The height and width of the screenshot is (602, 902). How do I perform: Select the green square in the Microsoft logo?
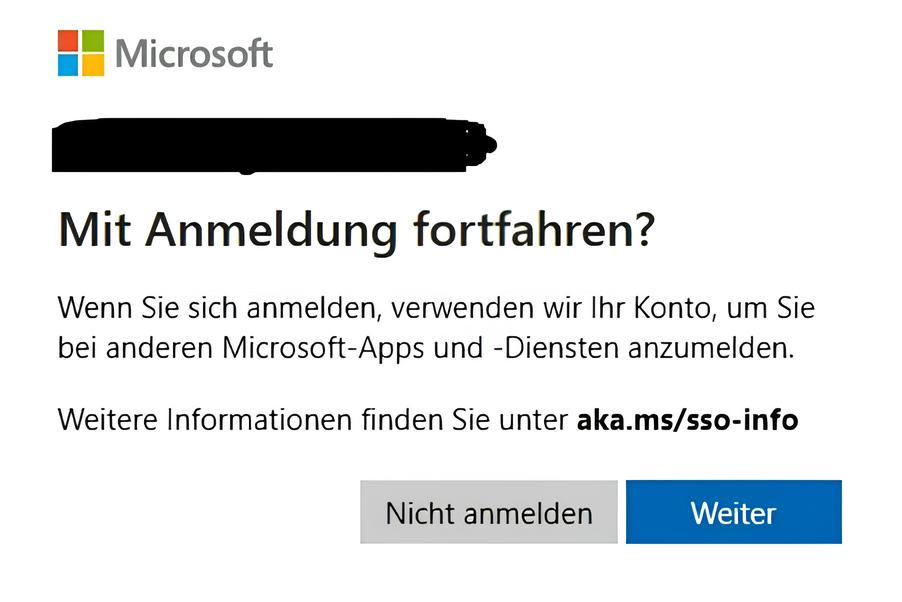(92, 38)
